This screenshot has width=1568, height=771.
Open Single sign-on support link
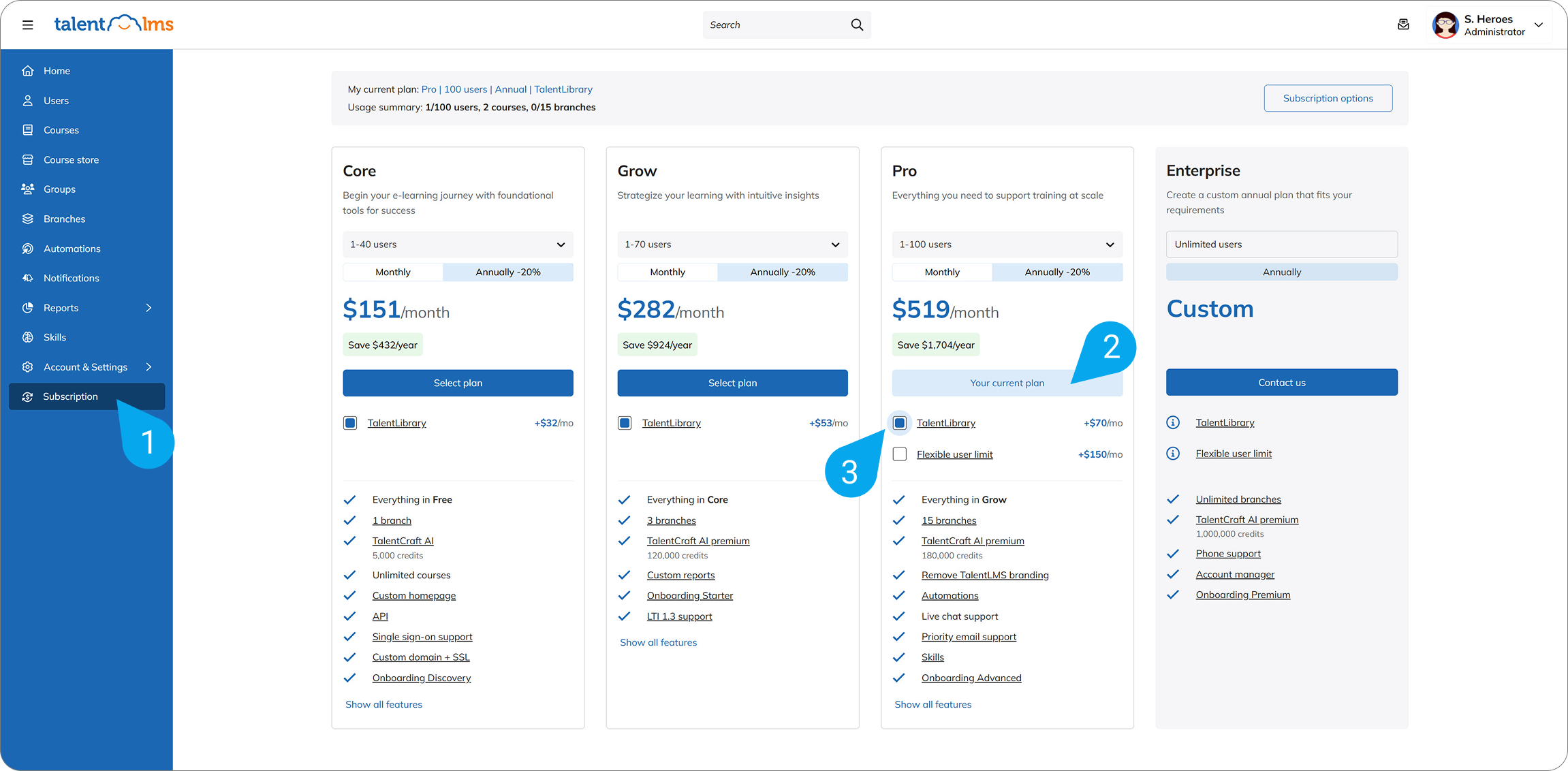click(422, 636)
